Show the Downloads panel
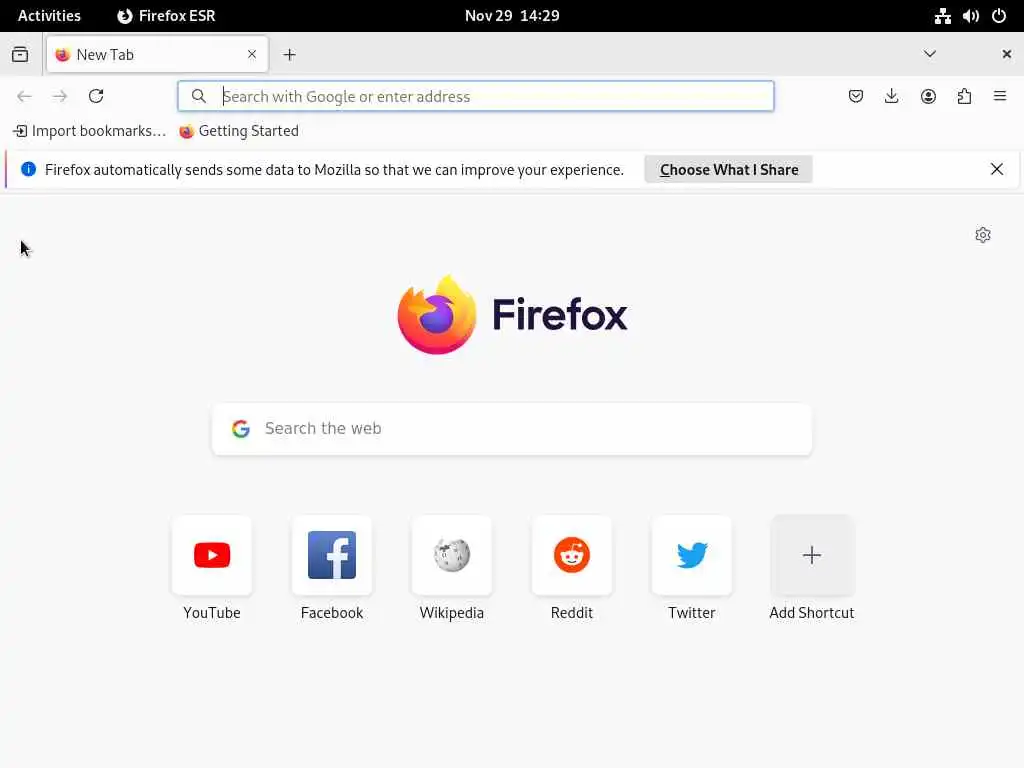The height and width of the screenshot is (768, 1024). [891, 96]
